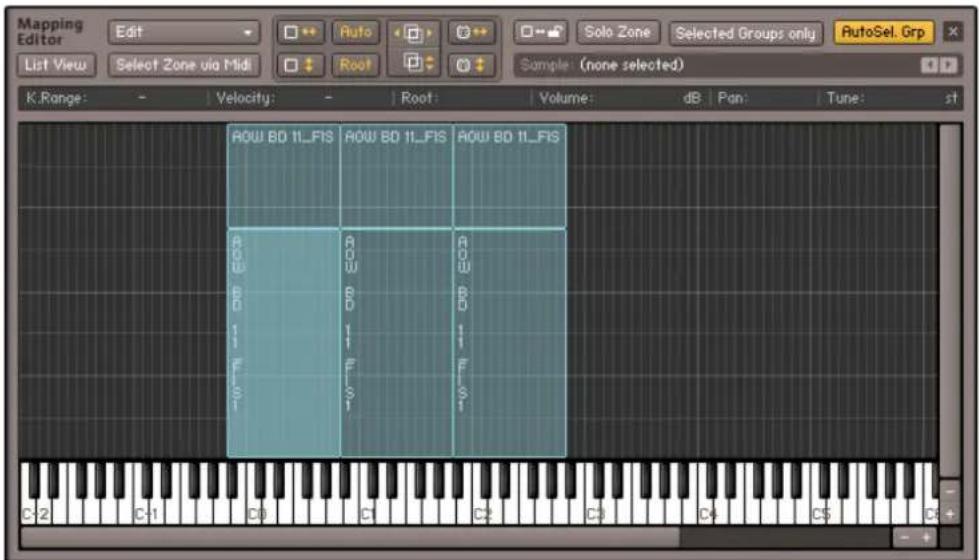Open the Edit dropdown menu

[184, 32]
